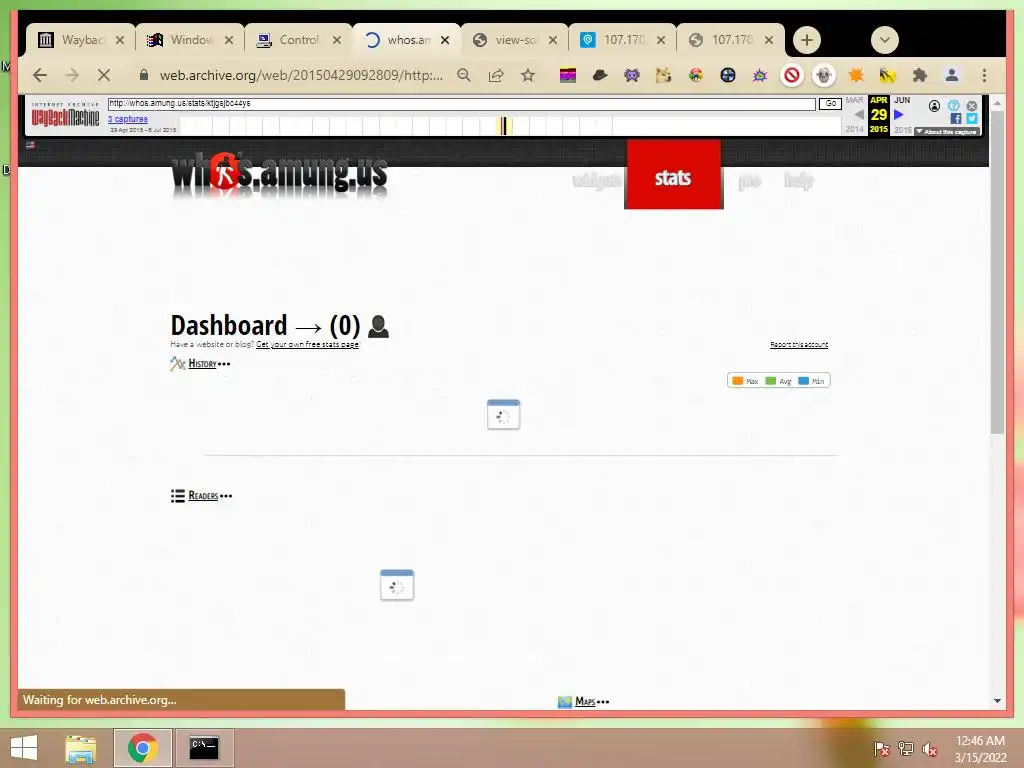Open a new browser tab
Image resolution: width=1024 pixels, height=768 pixels.
pyautogui.click(x=807, y=40)
